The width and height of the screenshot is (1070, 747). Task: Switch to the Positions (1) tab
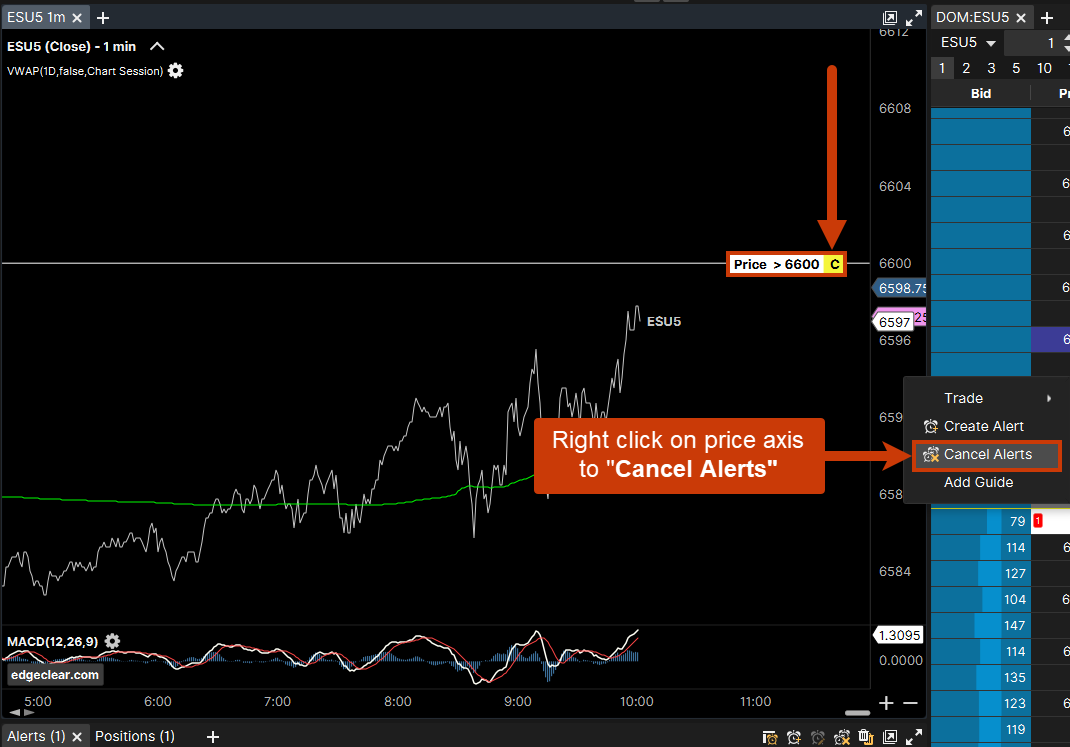(x=134, y=736)
